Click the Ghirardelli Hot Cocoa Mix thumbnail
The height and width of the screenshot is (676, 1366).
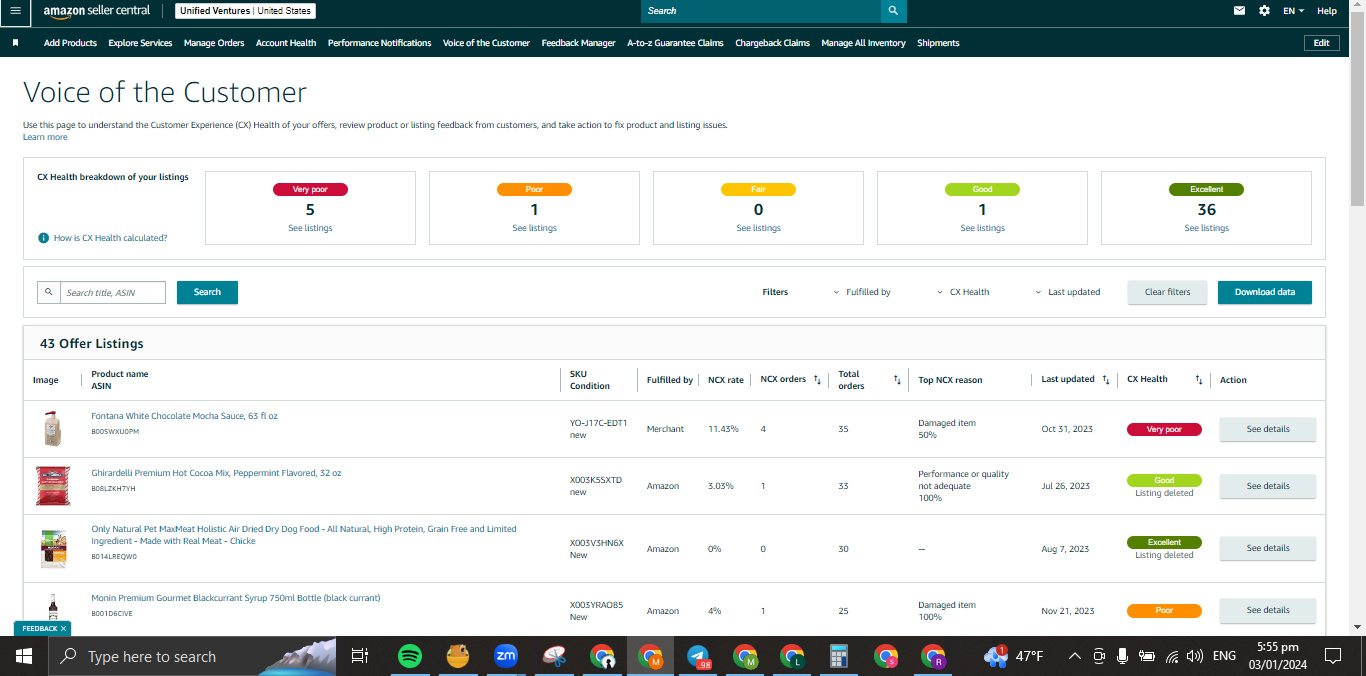tap(53, 486)
